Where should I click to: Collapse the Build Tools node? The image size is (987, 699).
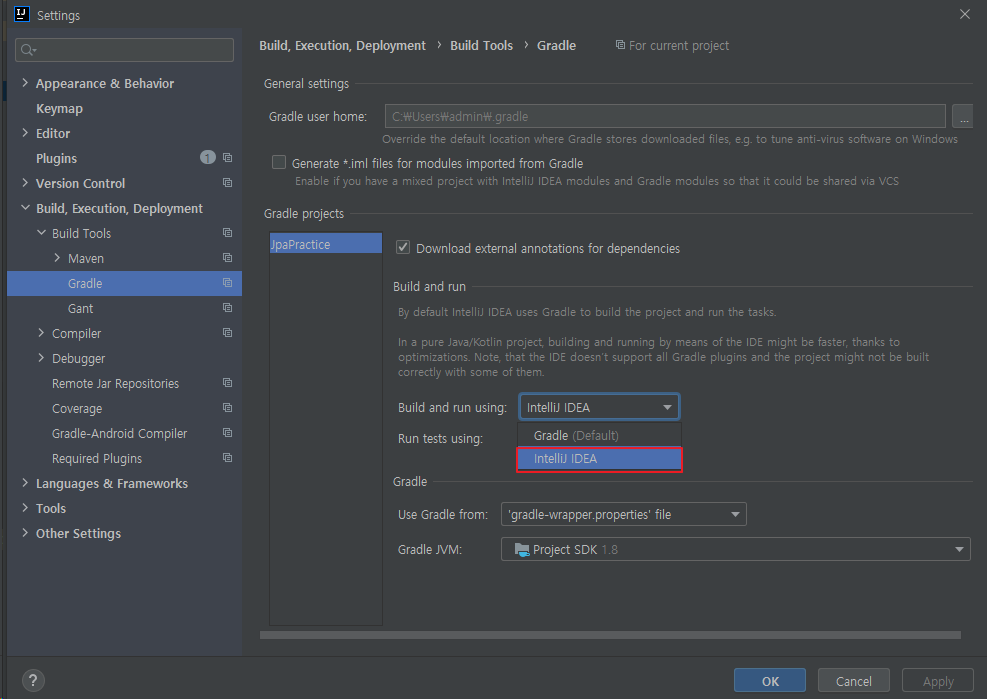42,232
